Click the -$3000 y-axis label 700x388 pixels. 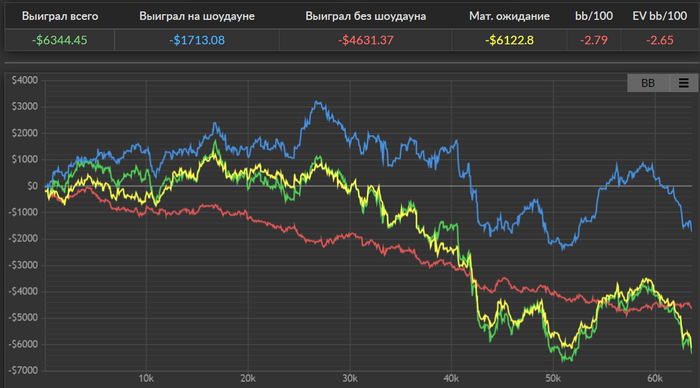(x=23, y=265)
